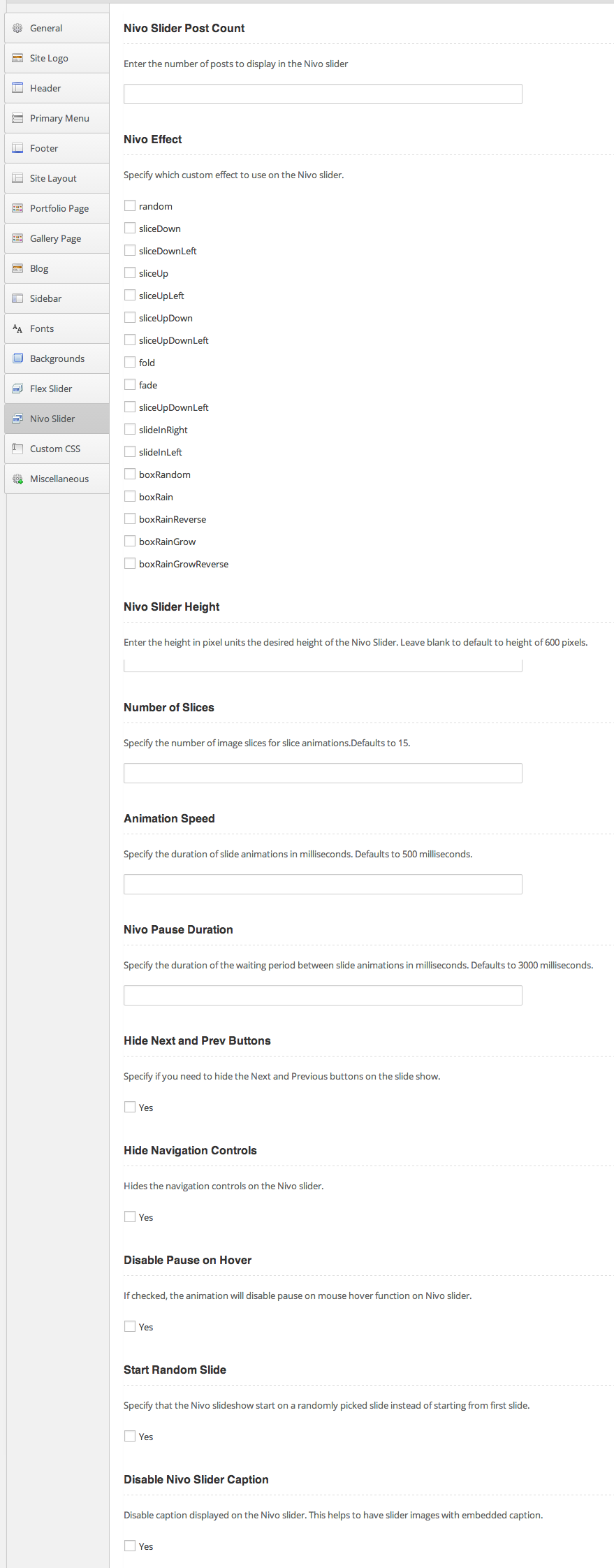Click the Animation Speed text field

tap(322, 884)
